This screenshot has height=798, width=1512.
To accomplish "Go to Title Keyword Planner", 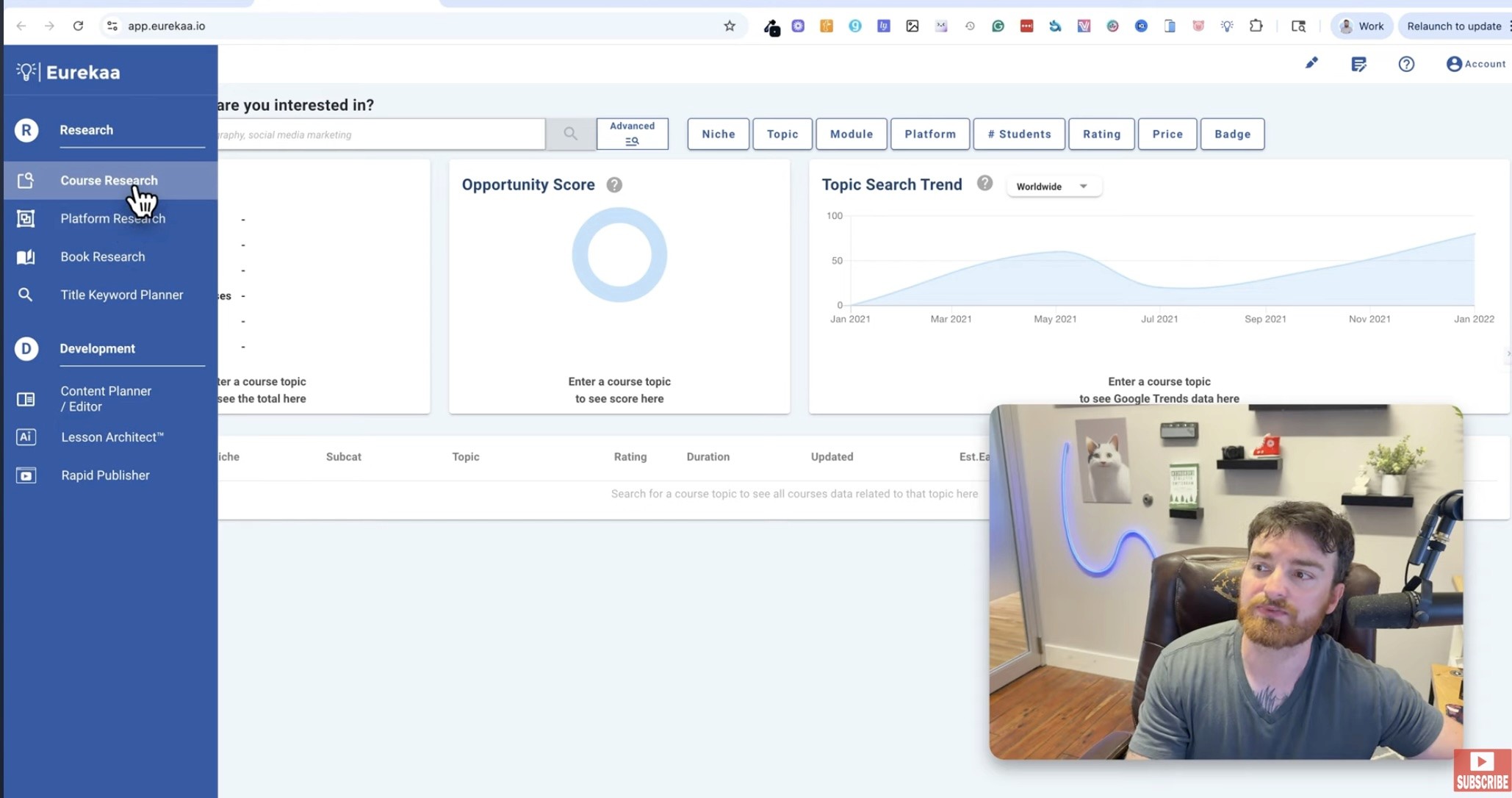I will pos(121,295).
